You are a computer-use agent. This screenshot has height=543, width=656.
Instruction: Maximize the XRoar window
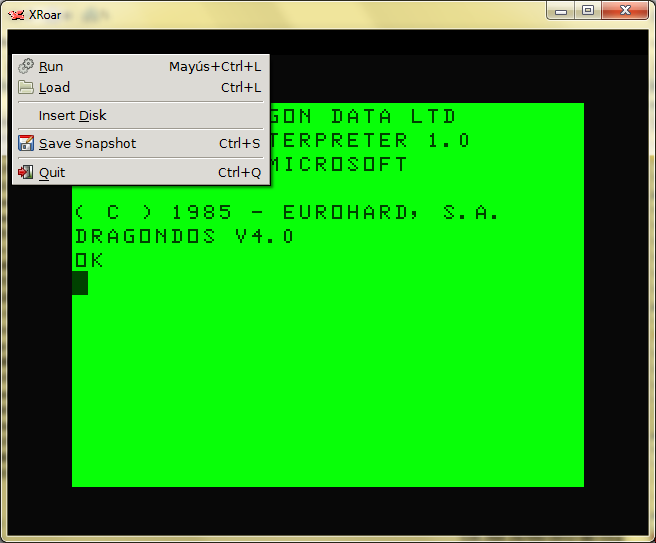587,10
